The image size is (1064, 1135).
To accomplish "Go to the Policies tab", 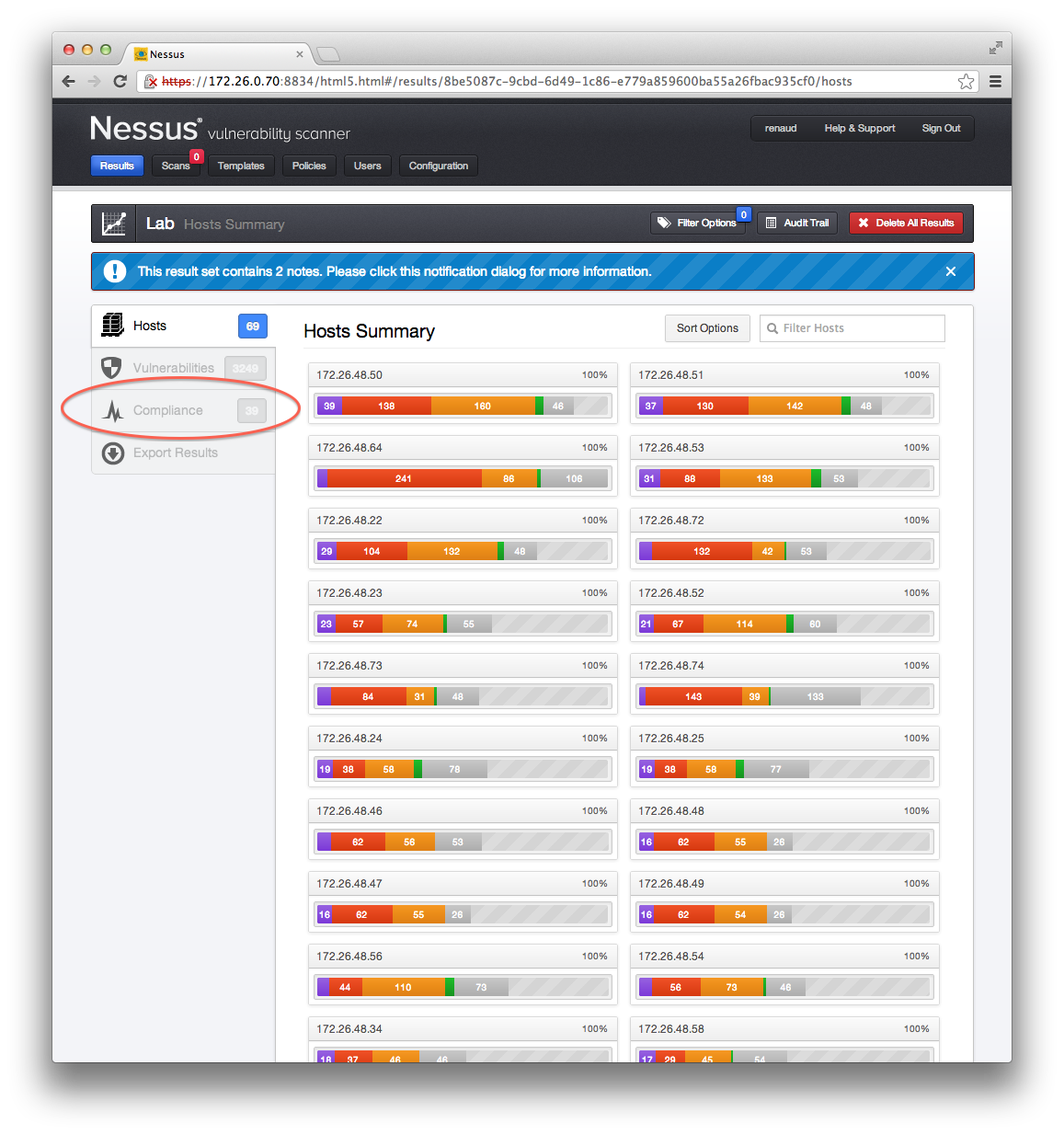I will 309,166.
